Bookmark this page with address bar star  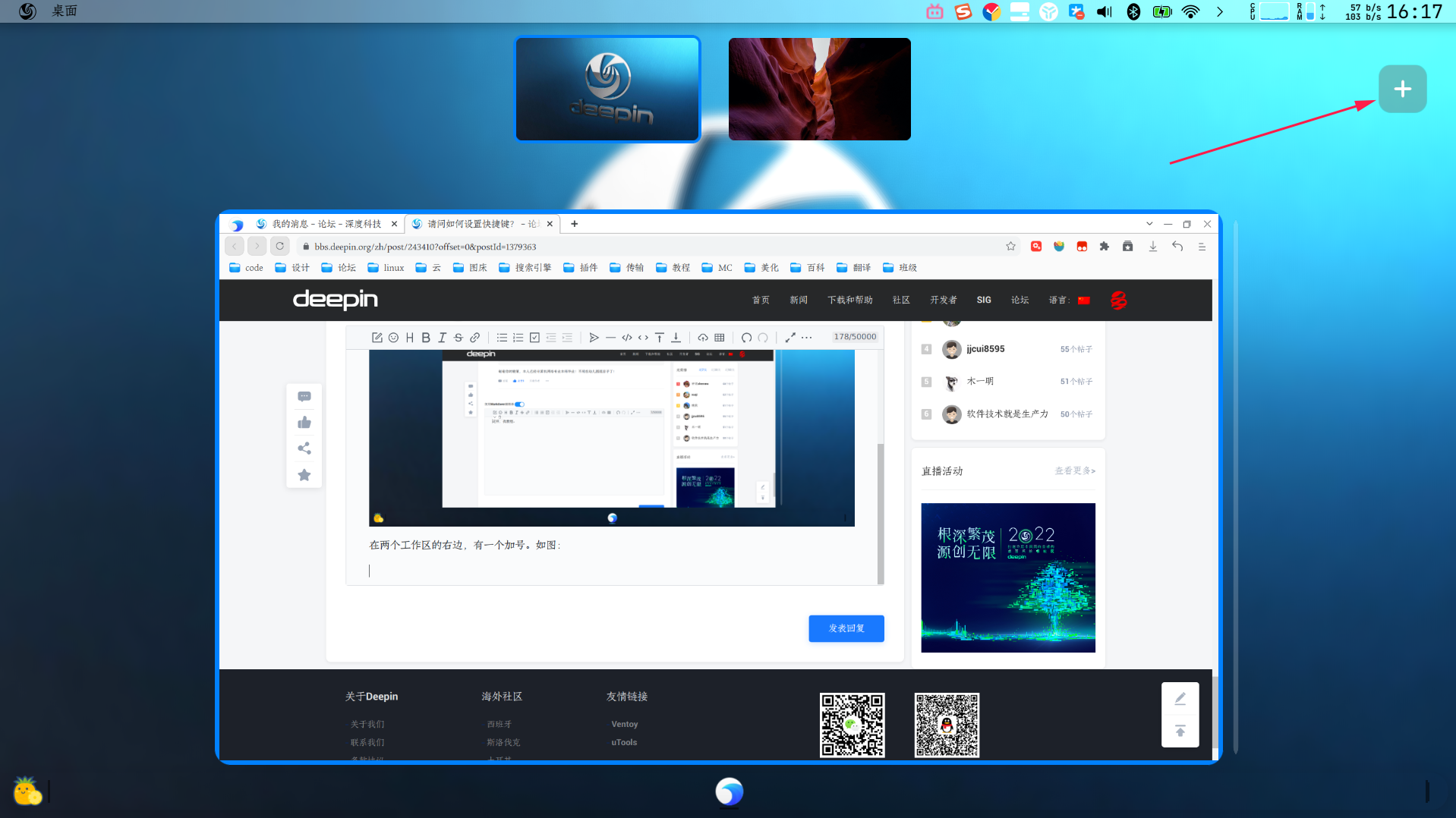click(1010, 247)
